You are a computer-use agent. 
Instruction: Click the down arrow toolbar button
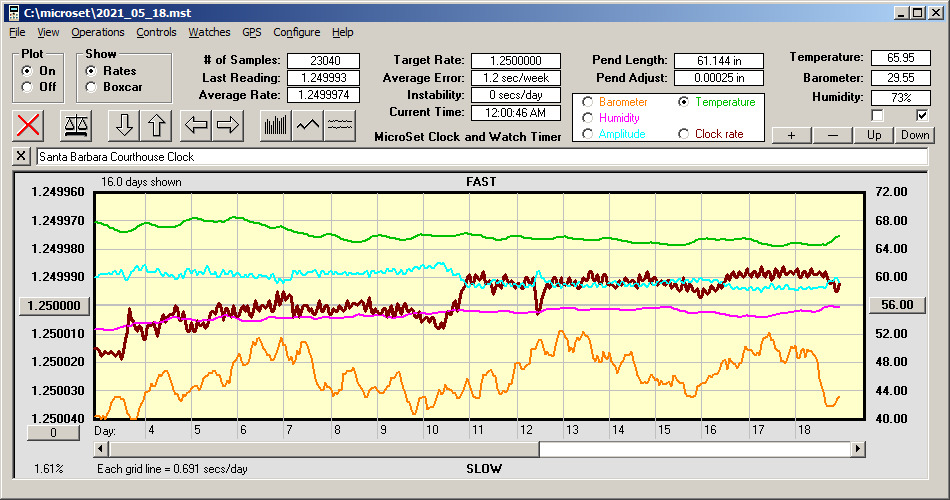tap(124, 125)
